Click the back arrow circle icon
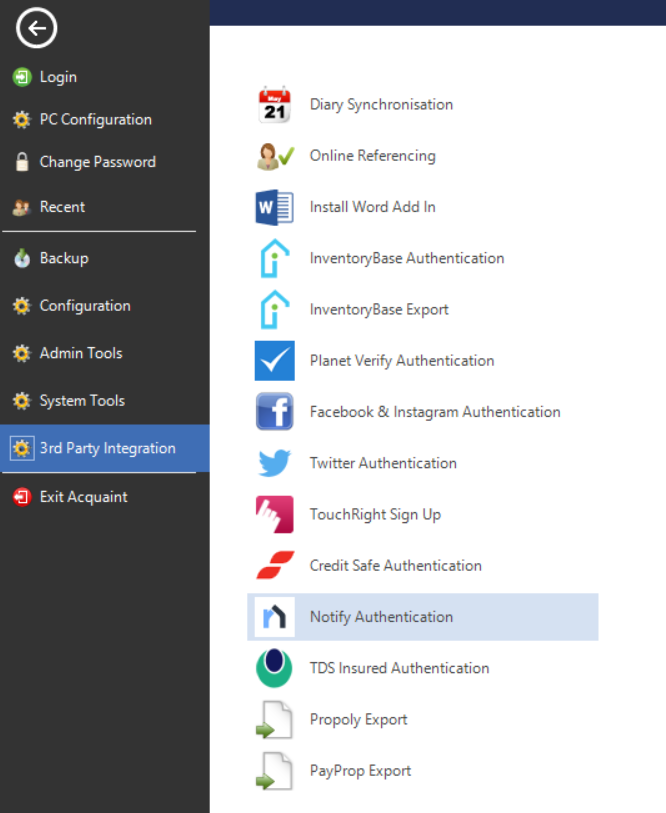The image size is (666, 813). click(x=36, y=28)
